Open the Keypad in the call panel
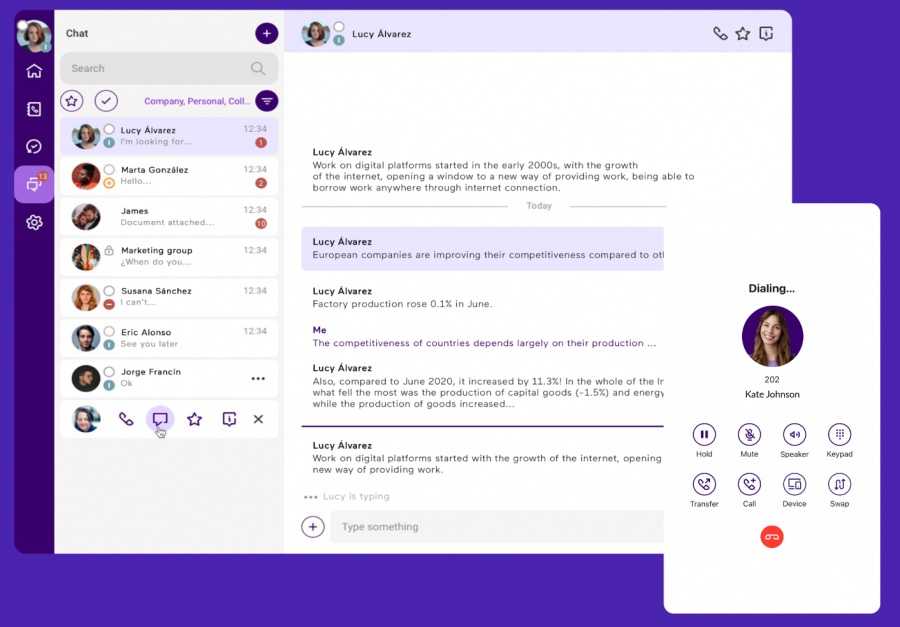Viewport: 900px width, 627px height. [839, 435]
